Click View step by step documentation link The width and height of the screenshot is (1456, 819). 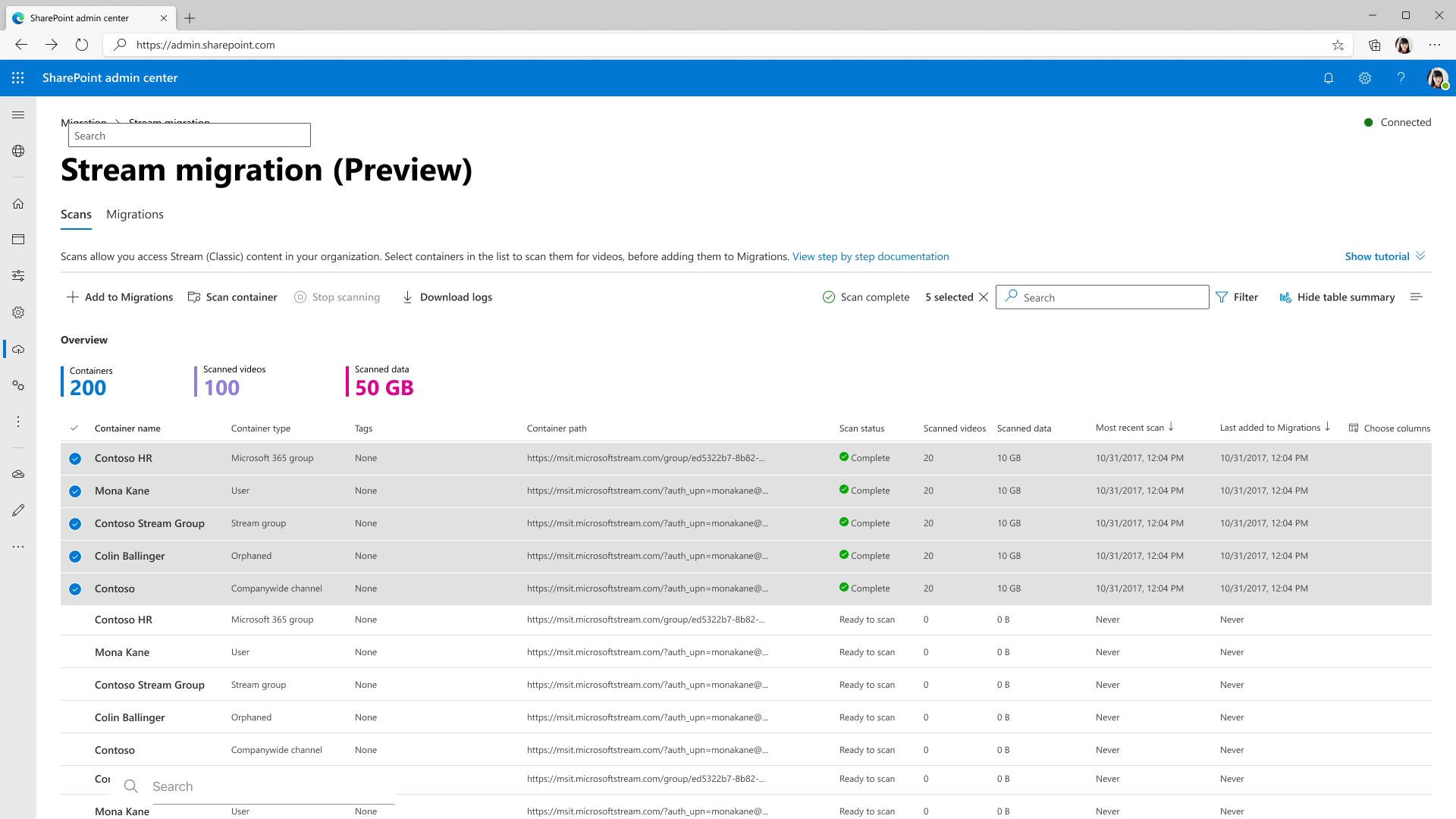(870, 256)
